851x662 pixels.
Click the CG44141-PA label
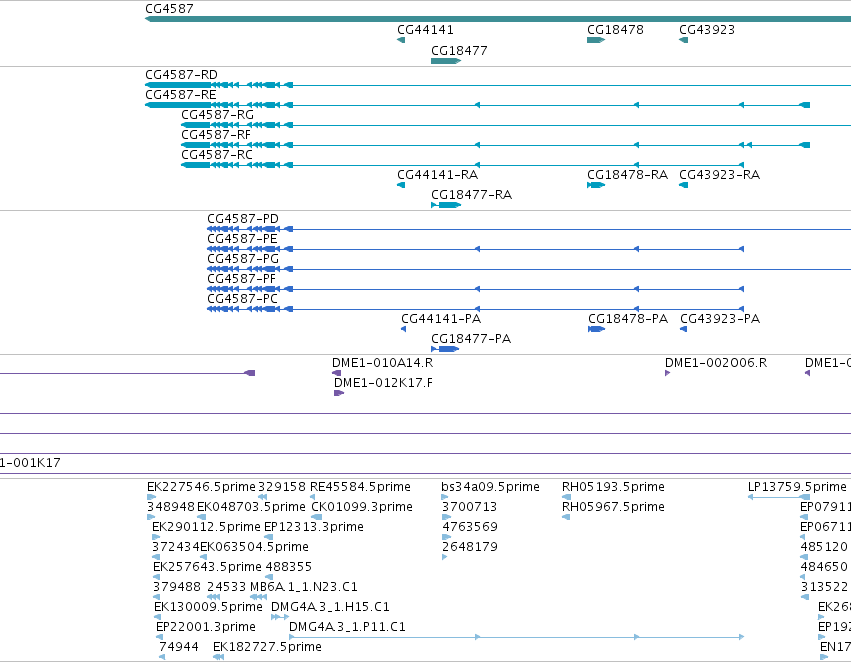(x=441, y=319)
